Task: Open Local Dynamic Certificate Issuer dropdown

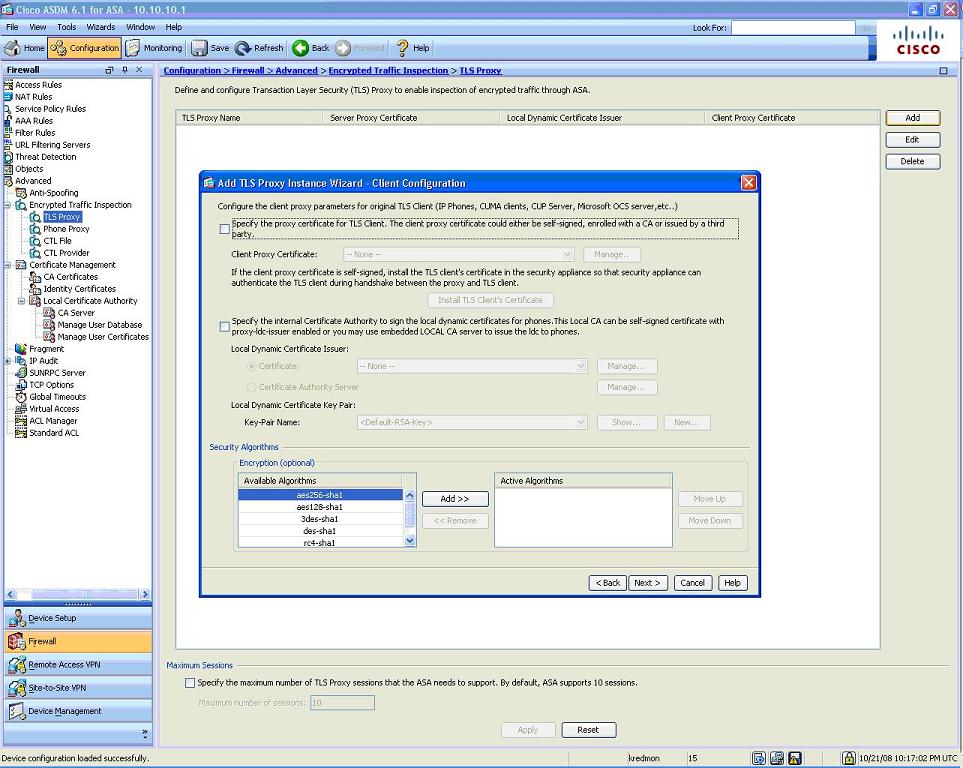Action: coord(472,366)
